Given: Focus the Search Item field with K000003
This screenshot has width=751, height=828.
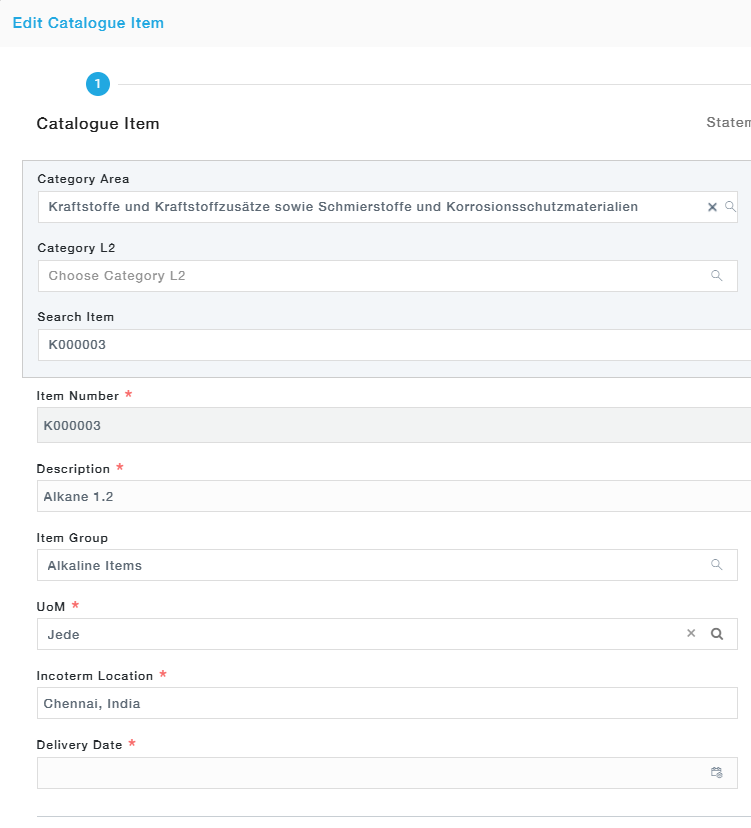Looking at the screenshot, I should coord(390,345).
